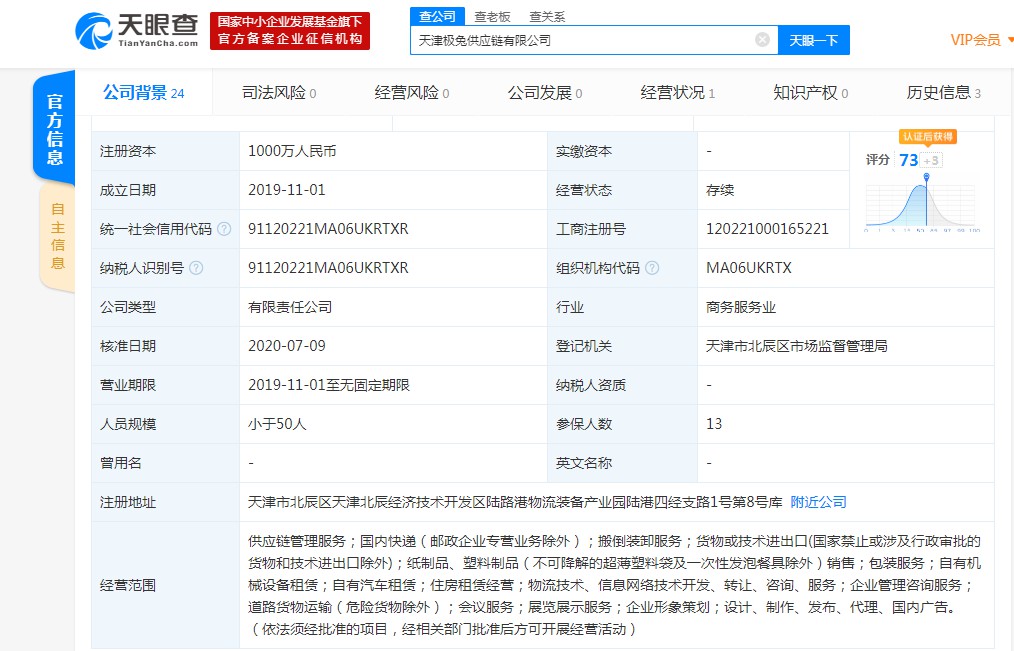Select the 司法风险 tab

pos(279,93)
